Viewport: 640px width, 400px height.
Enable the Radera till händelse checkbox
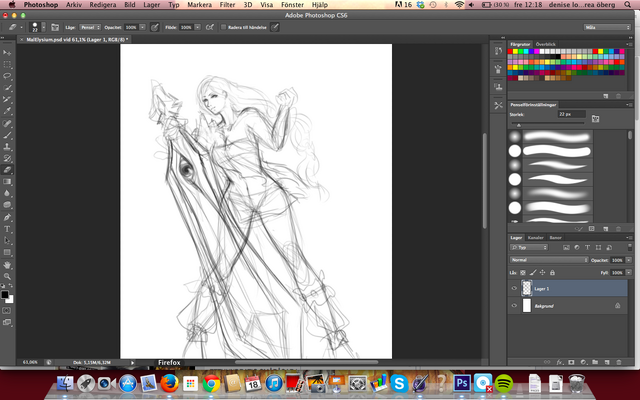pyautogui.click(x=223, y=27)
